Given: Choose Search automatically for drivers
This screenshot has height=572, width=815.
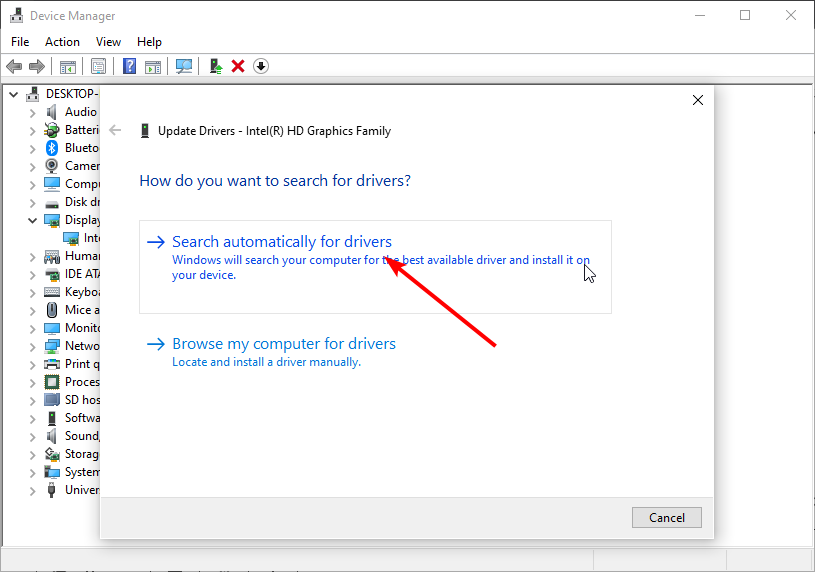Looking at the screenshot, I should point(375,267).
